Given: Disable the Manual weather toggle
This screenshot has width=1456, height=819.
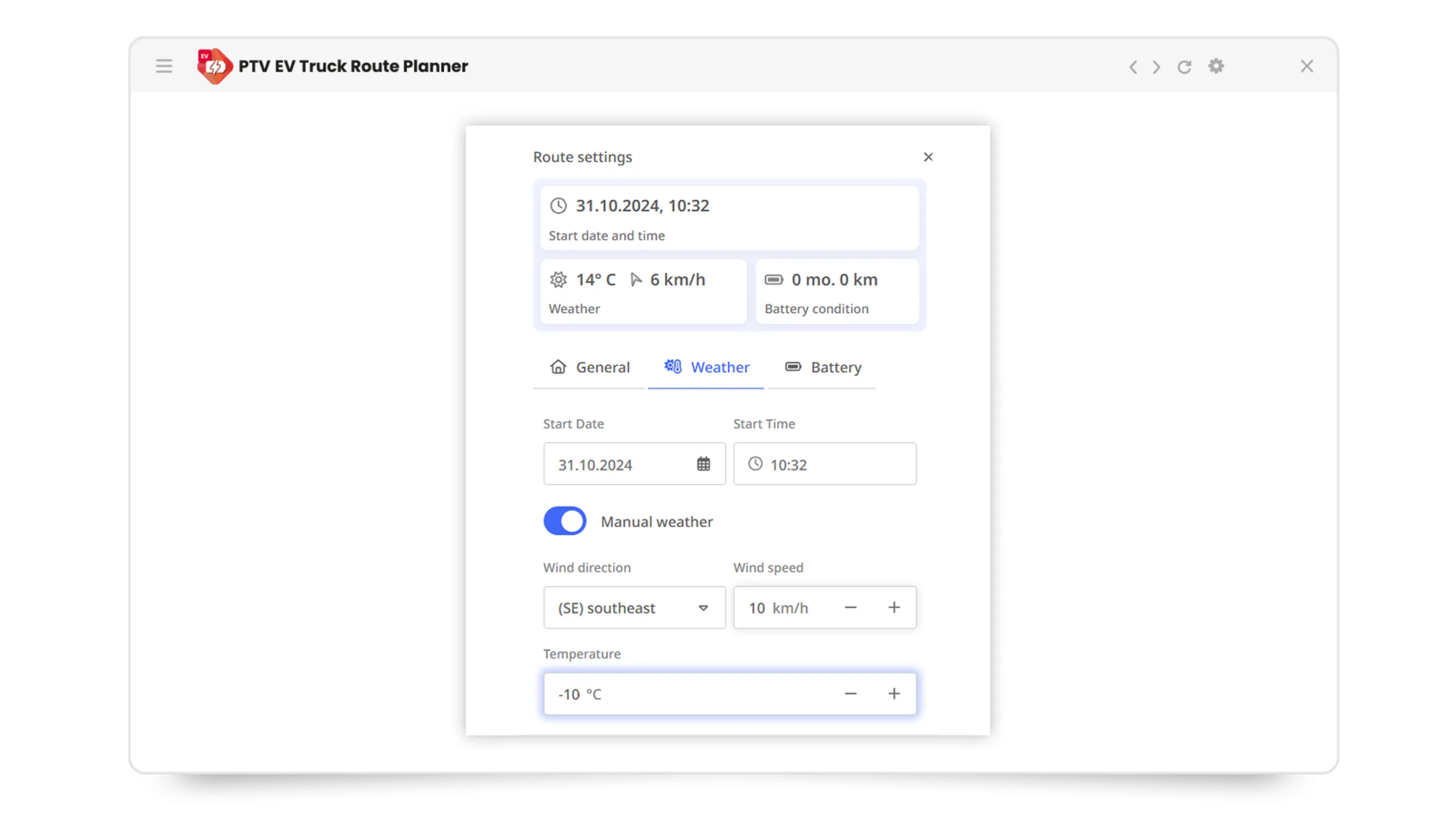Looking at the screenshot, I should [x=565, y=522].
